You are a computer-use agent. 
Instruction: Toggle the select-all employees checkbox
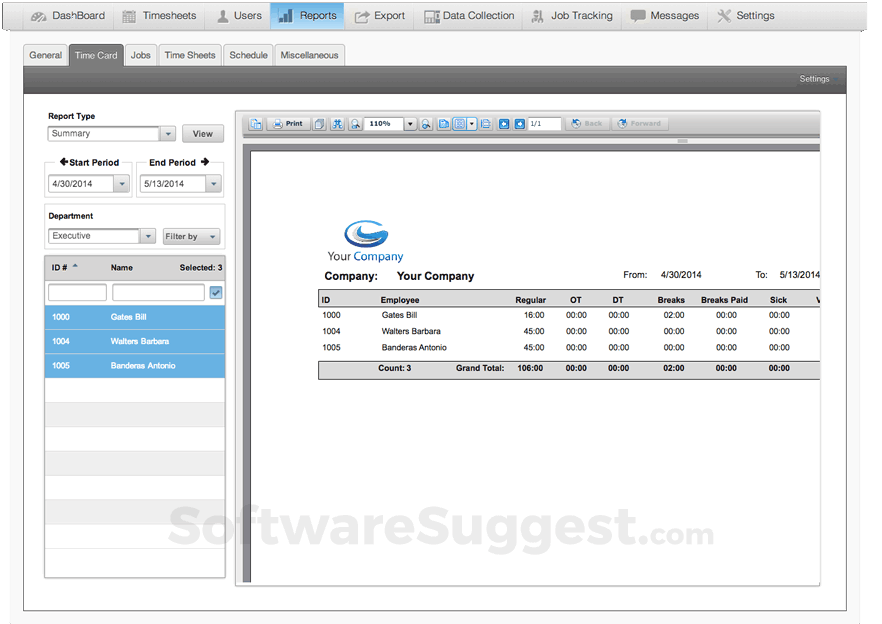217,292
